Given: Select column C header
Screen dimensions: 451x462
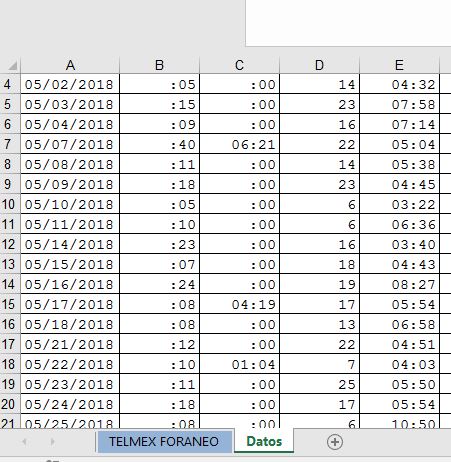Looking at the screenshot, I should click(239, 65).
